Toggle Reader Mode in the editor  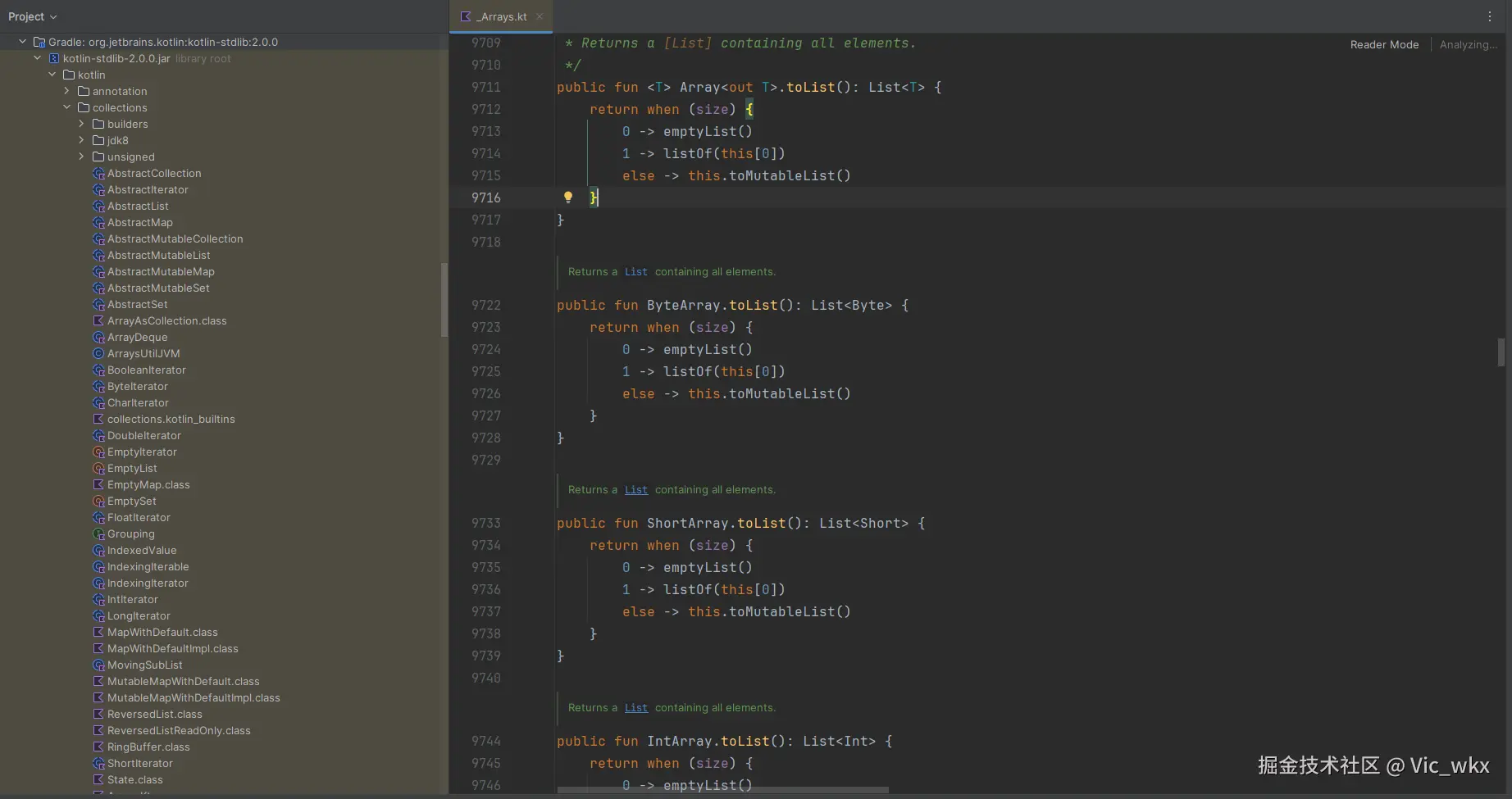pyautogui.click(x=1384, y=44)
